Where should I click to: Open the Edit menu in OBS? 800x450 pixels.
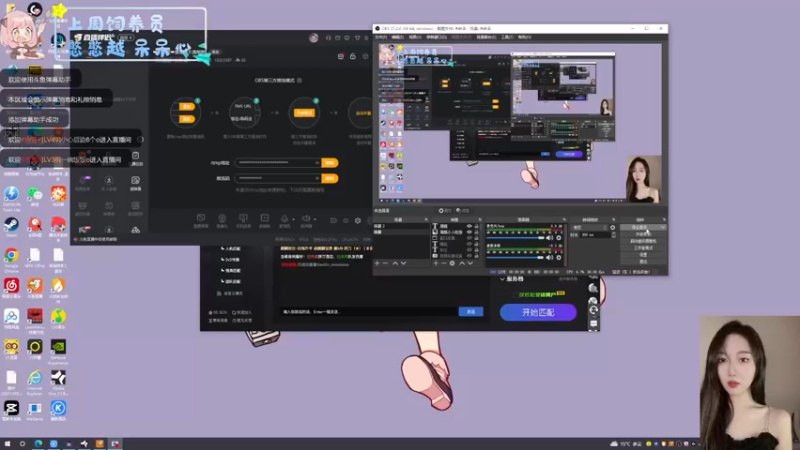point(397,37)
